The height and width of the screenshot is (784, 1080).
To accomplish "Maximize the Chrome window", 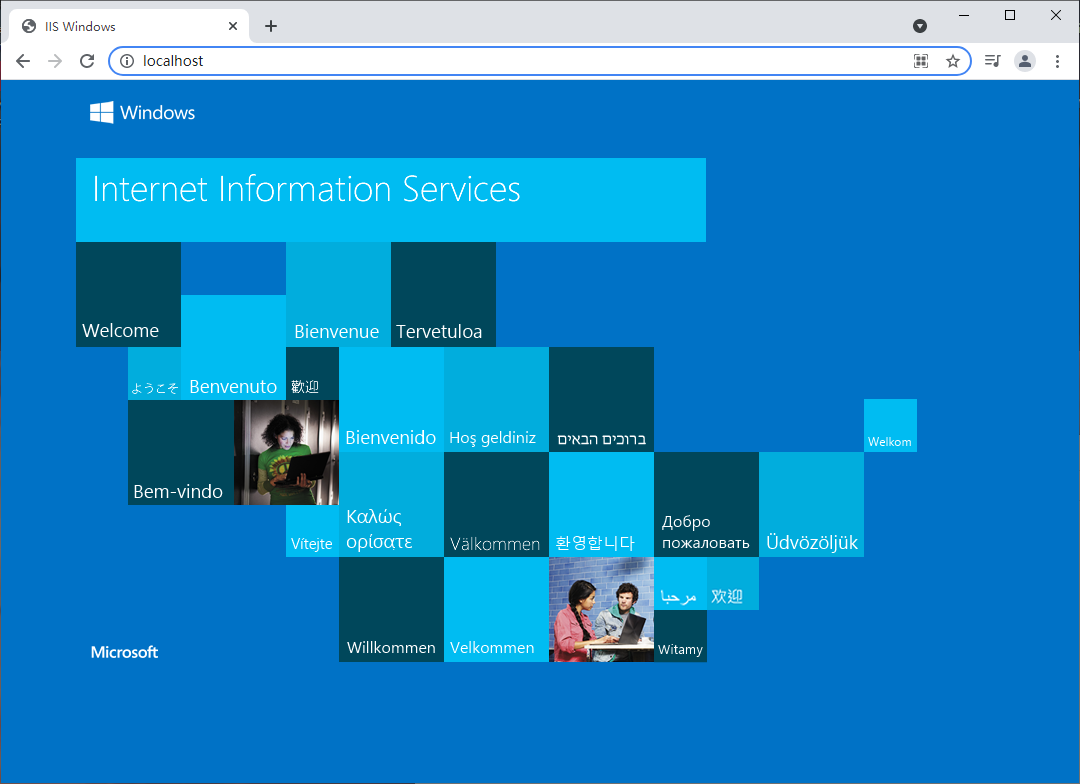I will (1010, 15).
